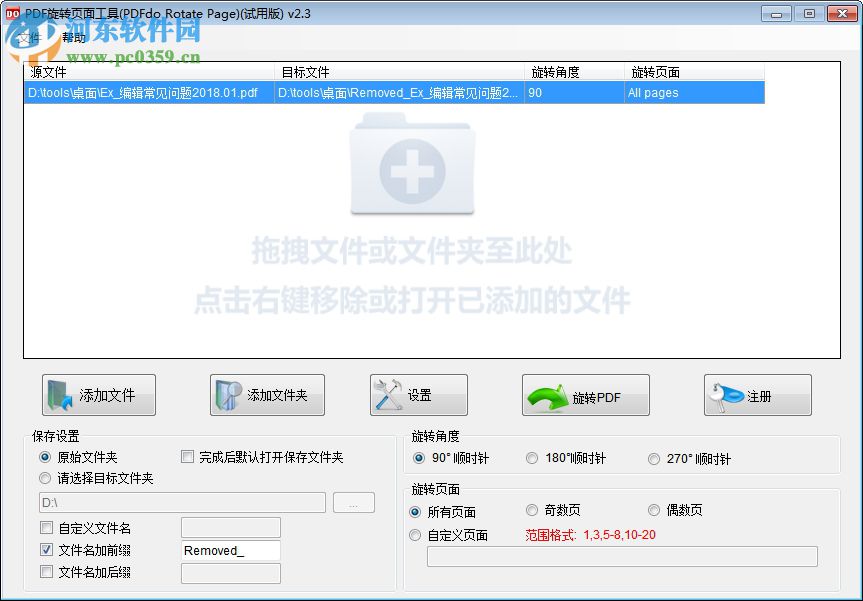The width and height of the screenshot is (863, 601).
Task: Enable 完成后默认打开保存文件夹 checkbox
Action: [187, 456]
